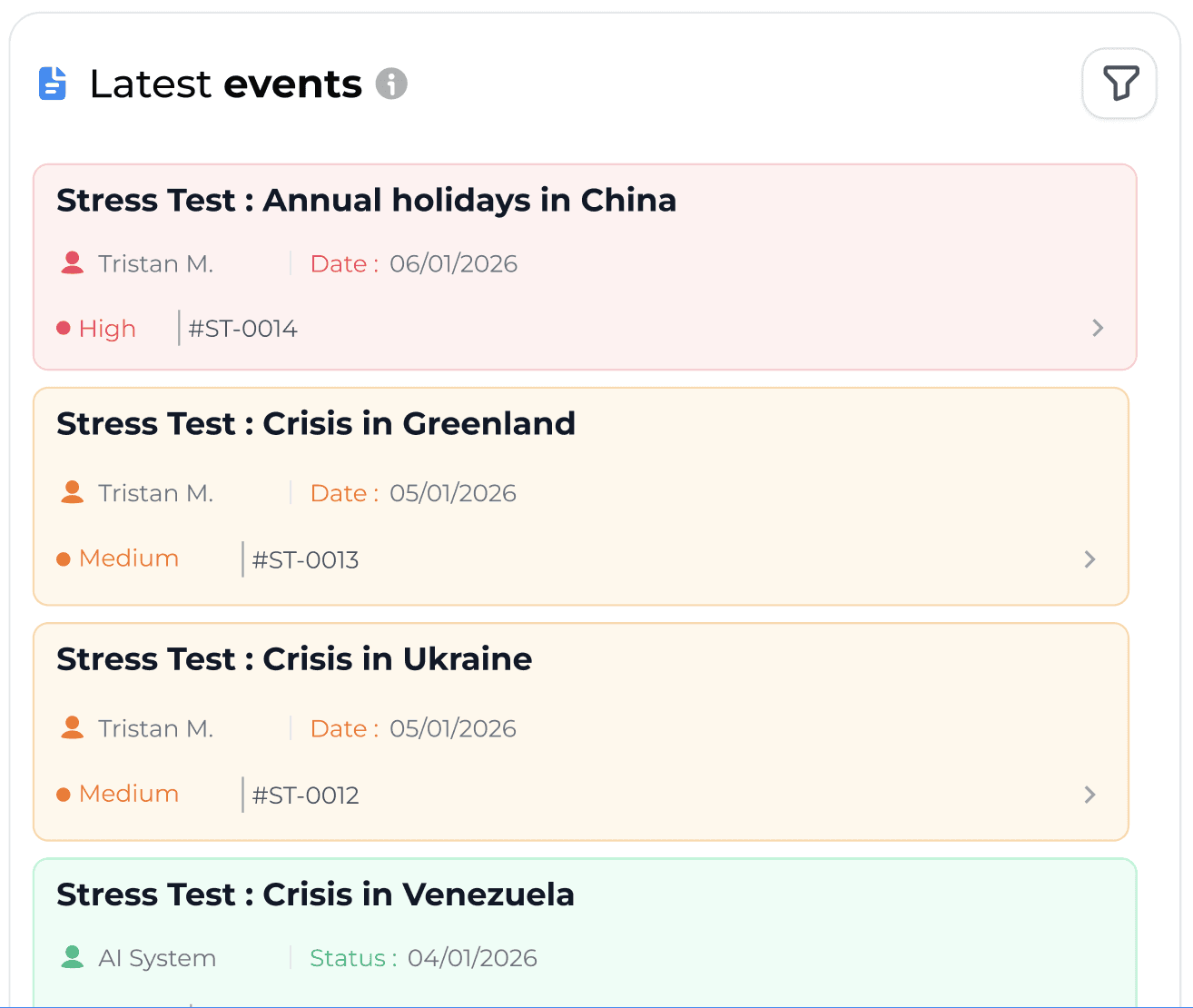Image resolution: width=1193 pixels, height=1008 pixels.
Task: Expand the Annual holidays in China event chevron
Action: tap(1098, 328)
